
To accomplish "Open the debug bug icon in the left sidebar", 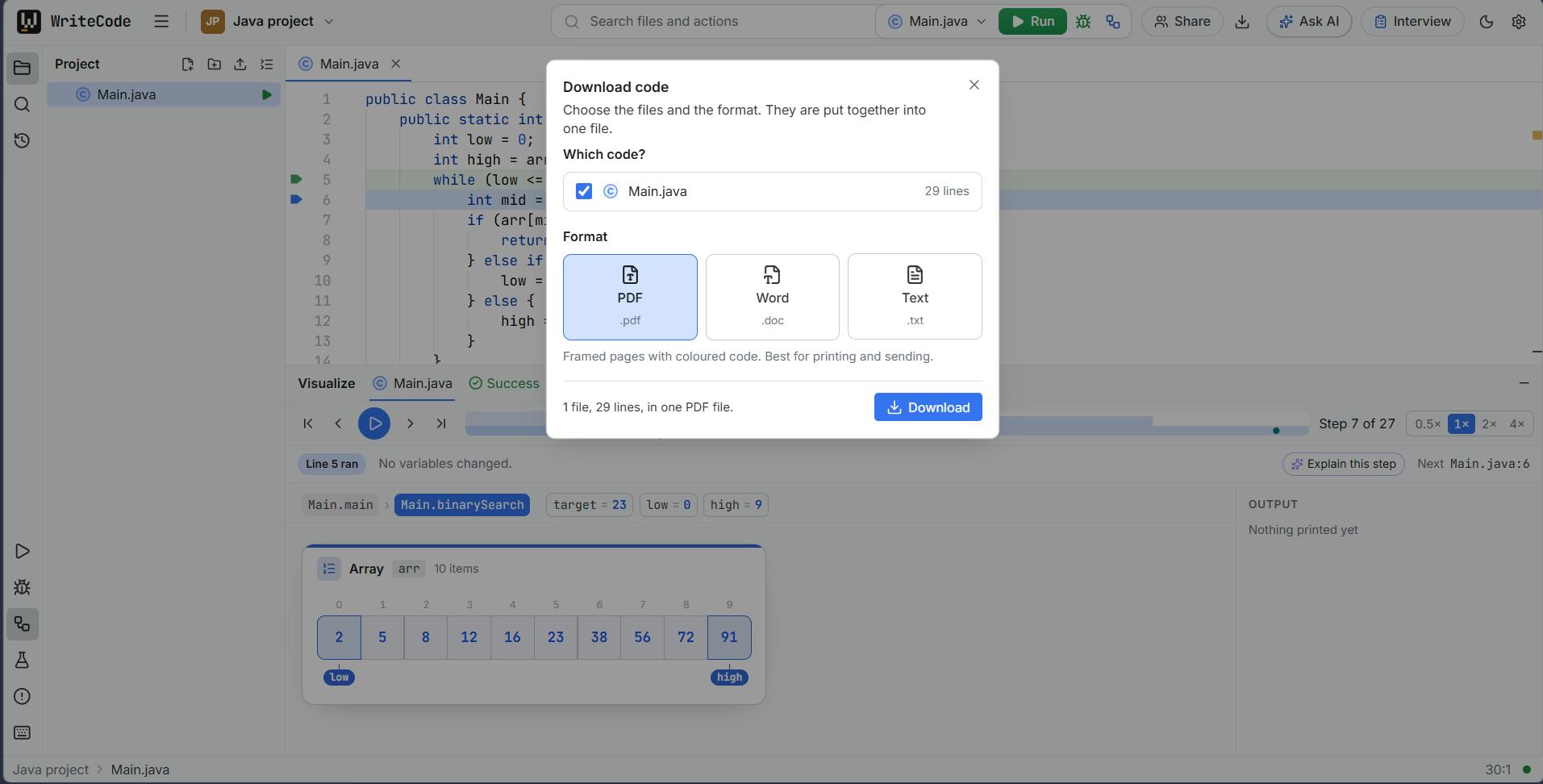I will click(x=23, y=588).
